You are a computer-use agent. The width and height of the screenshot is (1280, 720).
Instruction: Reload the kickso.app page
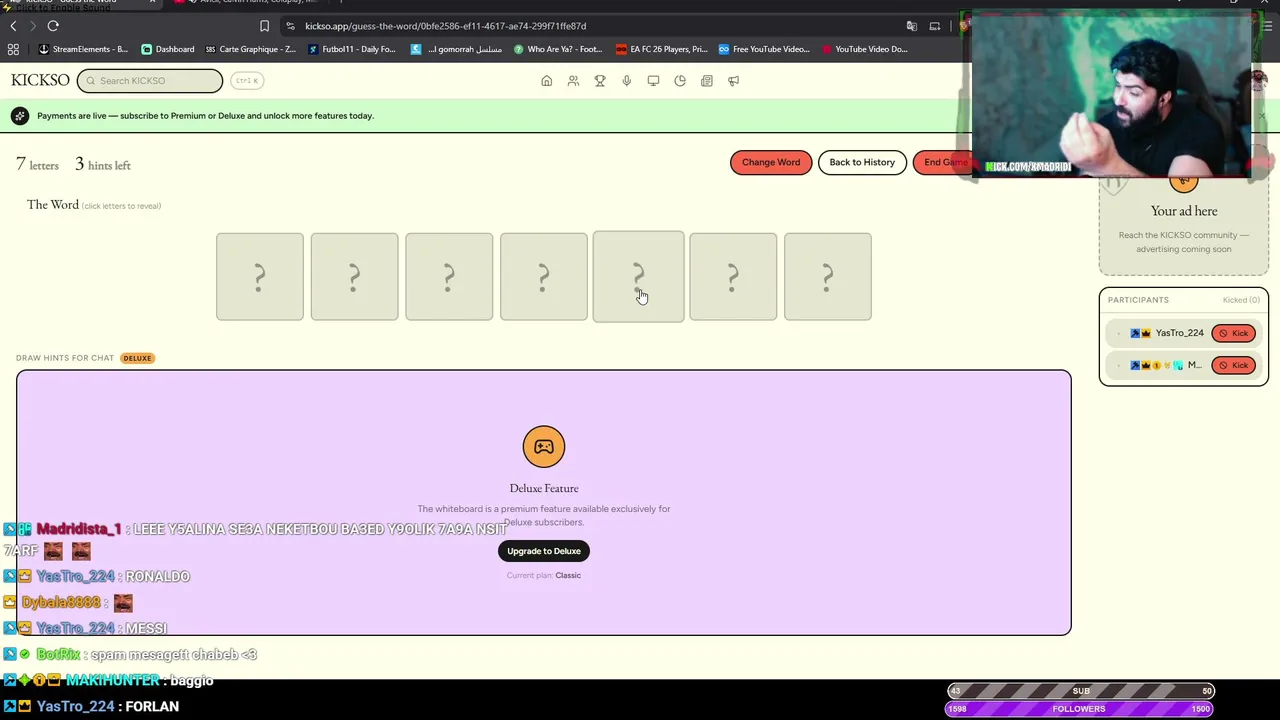tap(53, 26)
